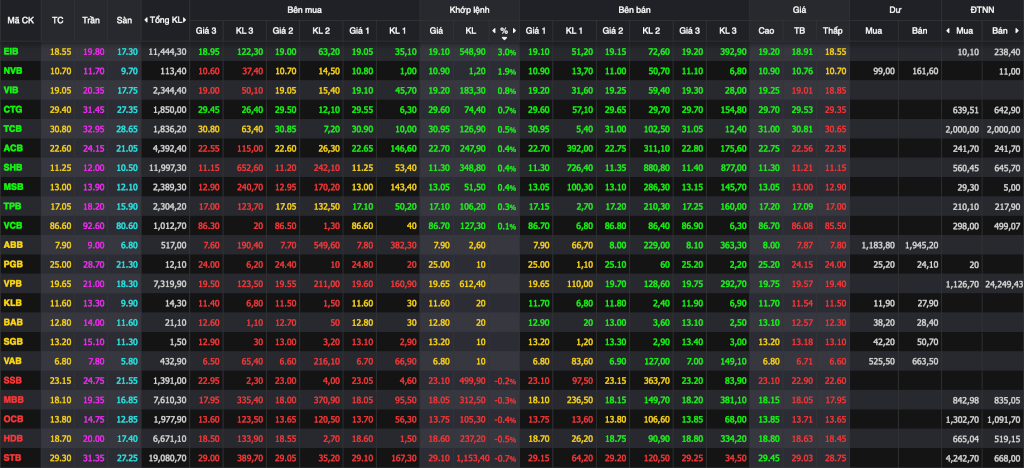Click STB's matched volume 1,153,40
This screenshot has height=468, width=1024.
(472, 458)
